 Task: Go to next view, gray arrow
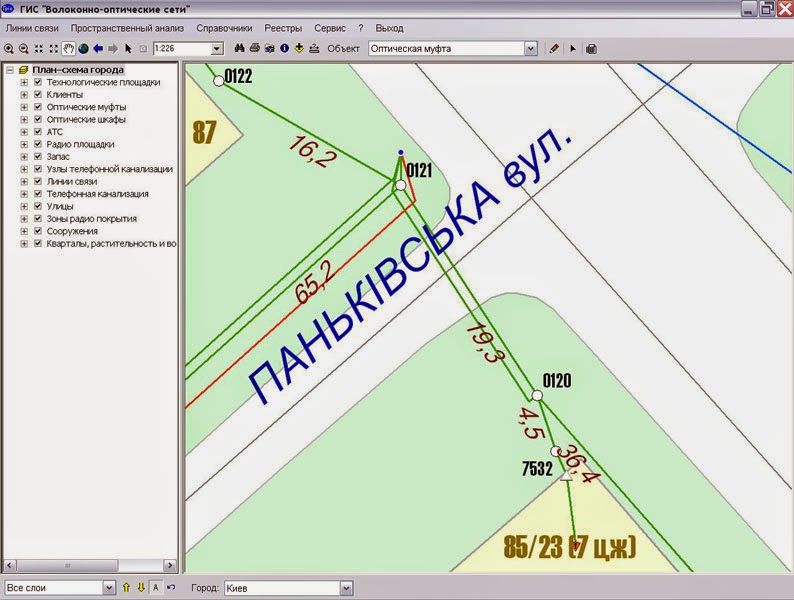(113, 49)
